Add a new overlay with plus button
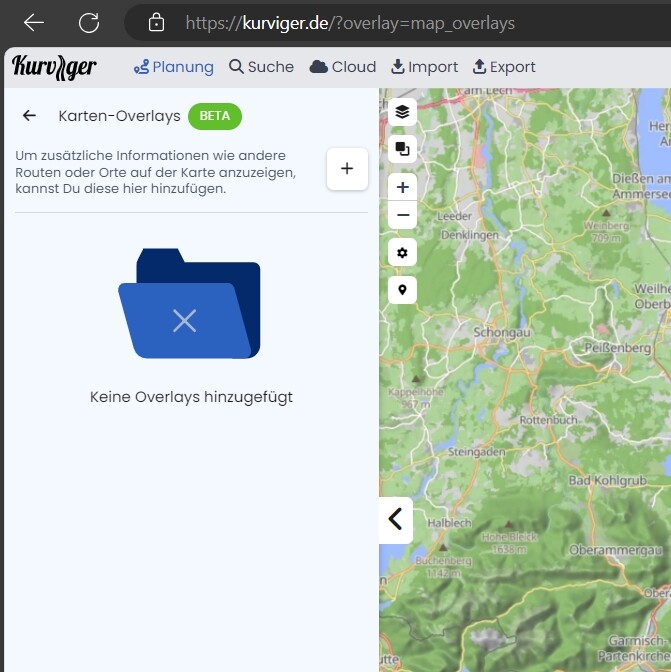Screen dimensions: 671x672 [347, 169]
